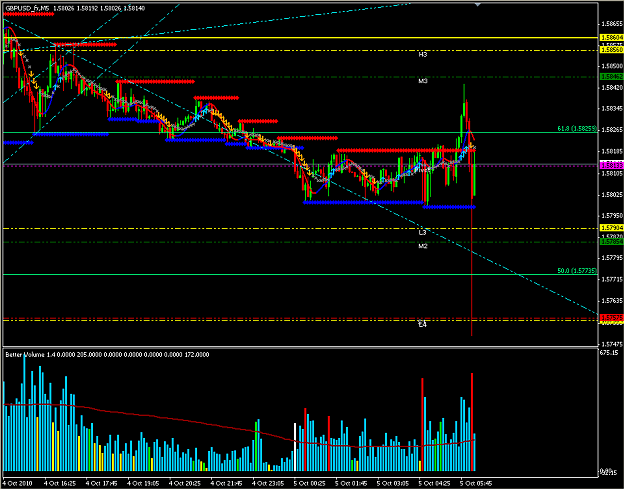This screenshot has width=625, height=490.
Task: Click the 1.57950 price scale value
Action: click(x=612, y=216)
